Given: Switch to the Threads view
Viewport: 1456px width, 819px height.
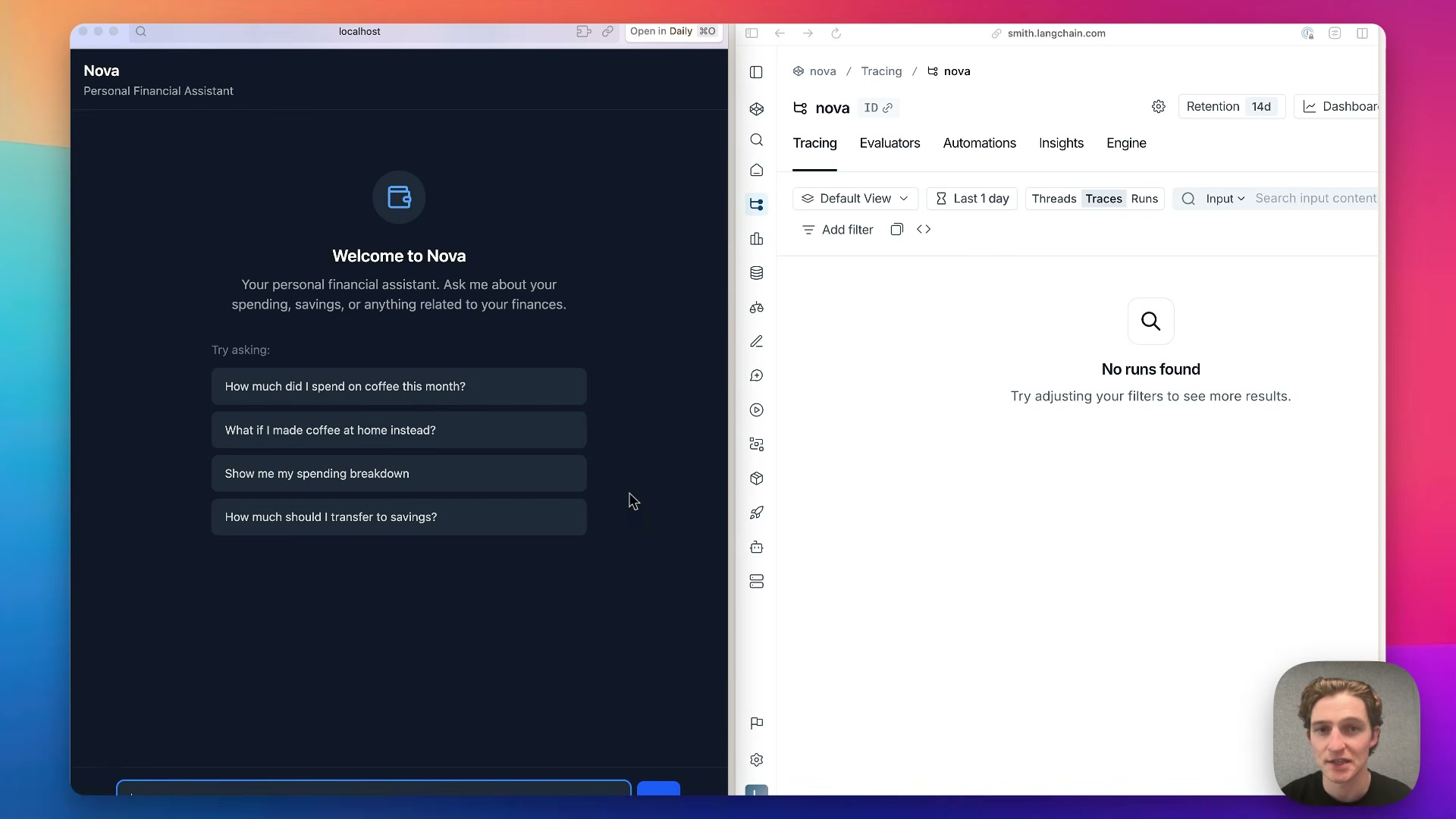Looking at the screenshot, I should tap(1053, 199).
